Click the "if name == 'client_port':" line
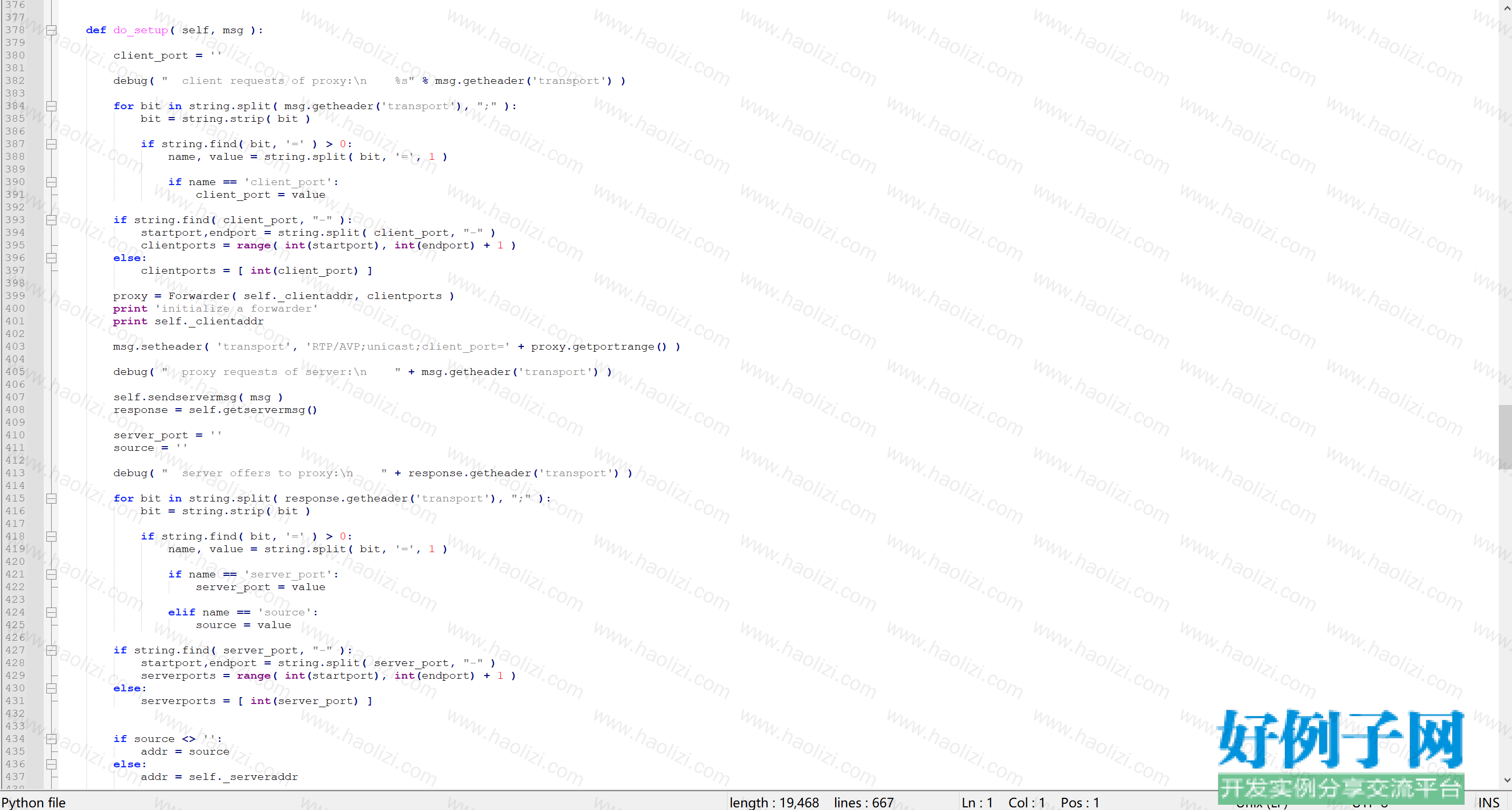 pos(254,182)
